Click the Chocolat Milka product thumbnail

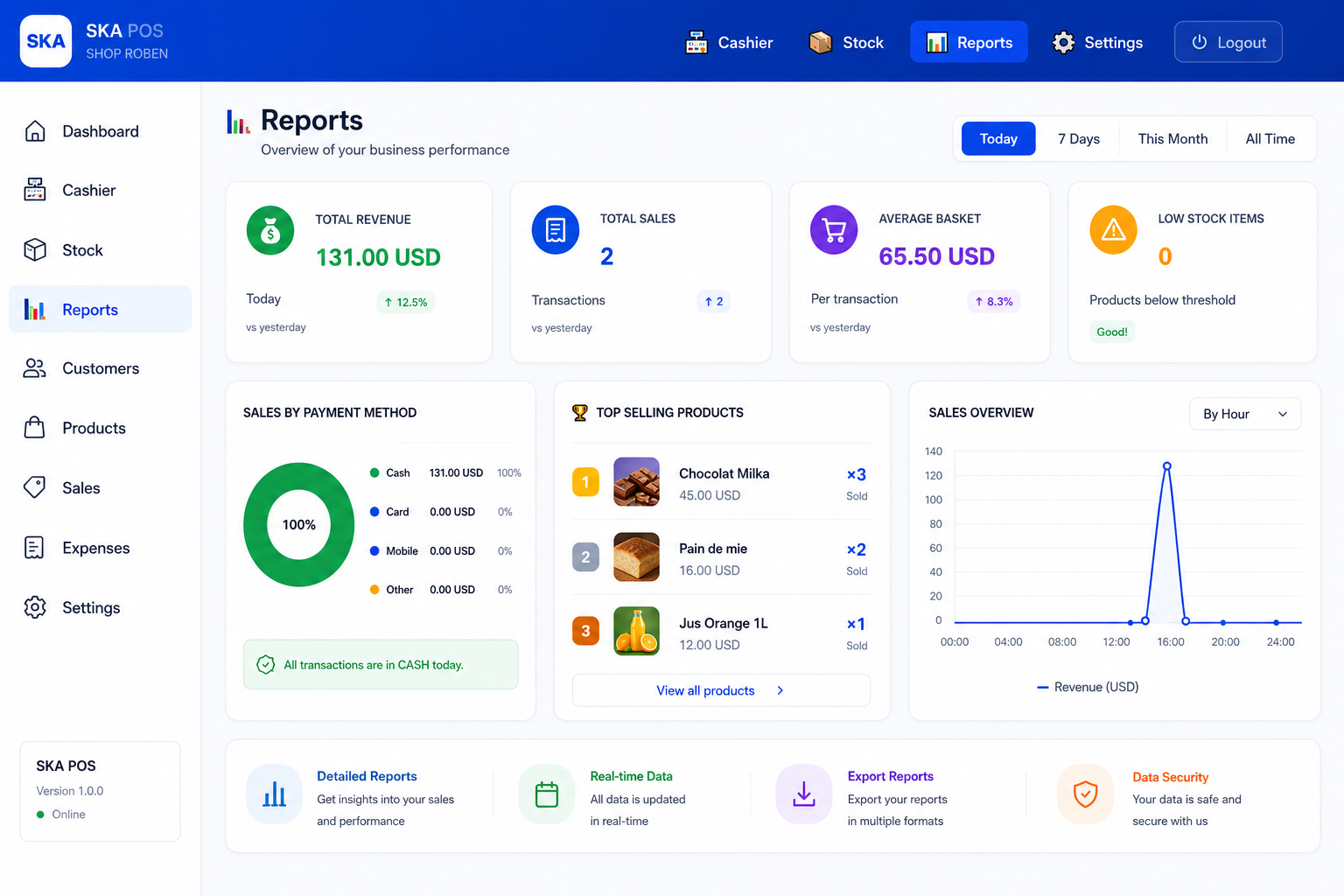click(x=636, y=482)
